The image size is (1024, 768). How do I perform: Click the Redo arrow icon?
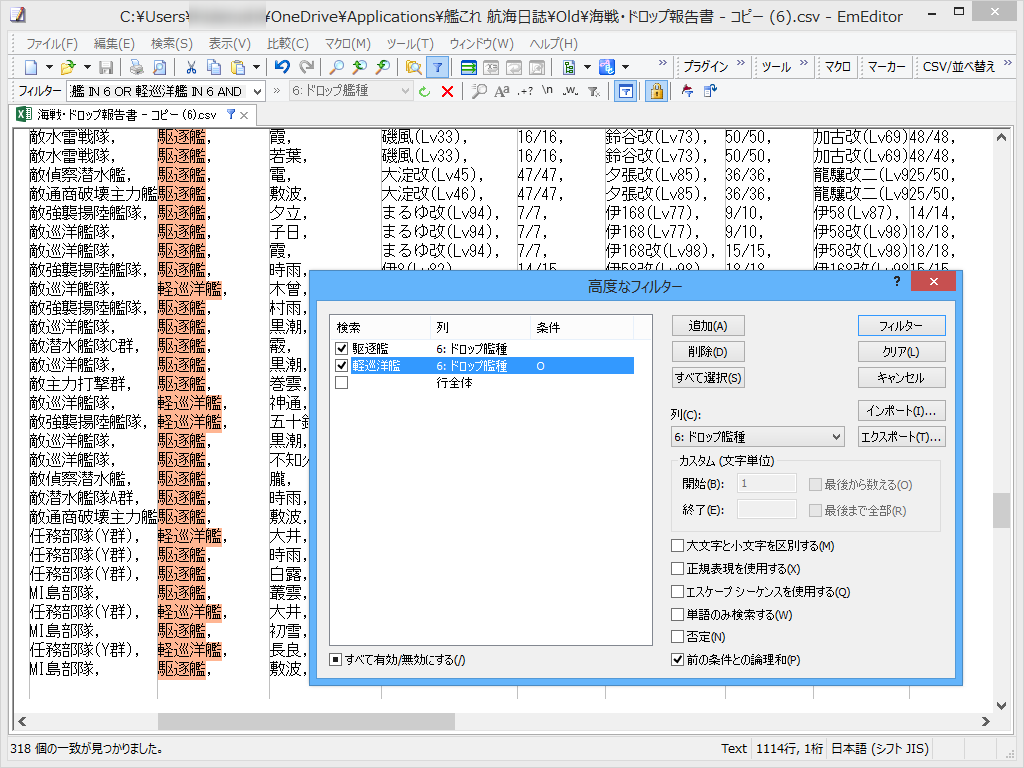pos(306,67)
